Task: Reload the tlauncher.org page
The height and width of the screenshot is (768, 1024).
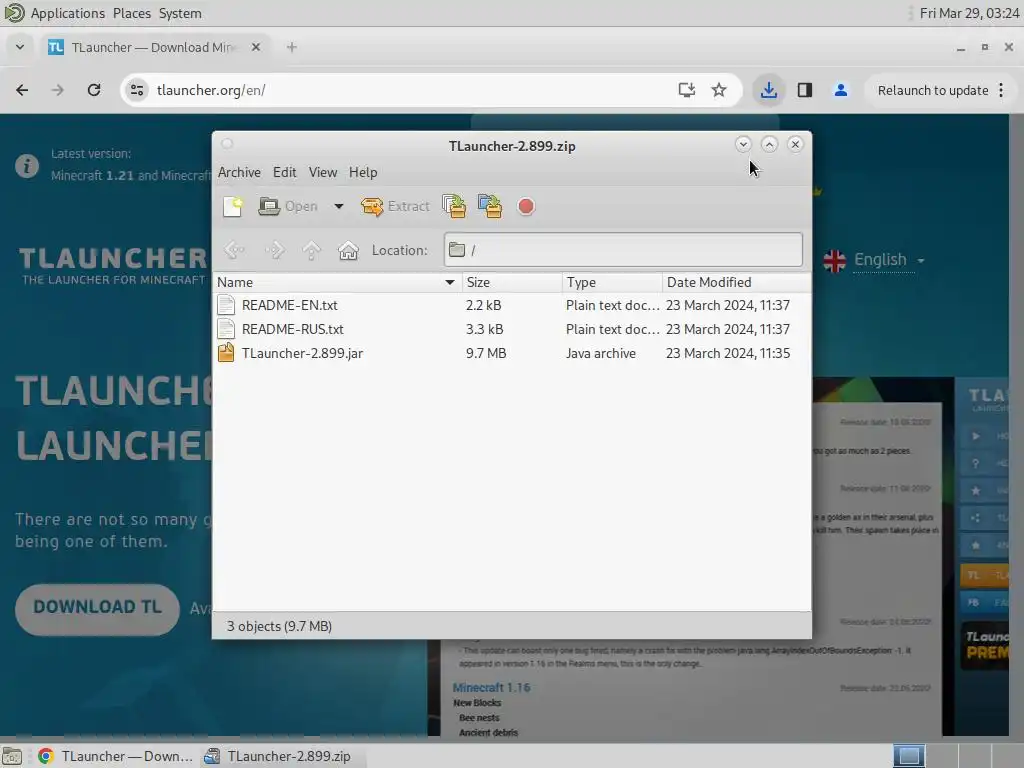Action: point(94,90)
